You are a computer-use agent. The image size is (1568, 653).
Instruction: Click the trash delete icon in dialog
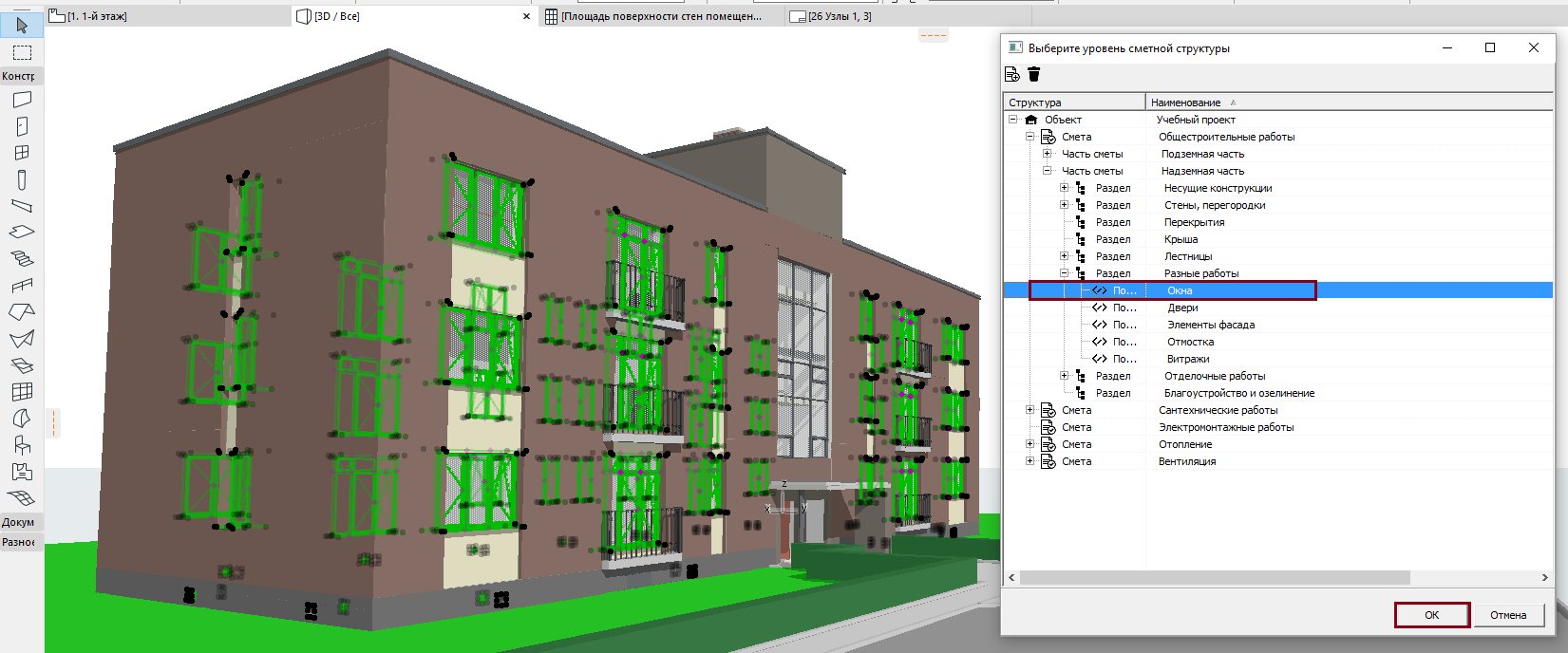pyautogui.click(x=1034, y=74)
